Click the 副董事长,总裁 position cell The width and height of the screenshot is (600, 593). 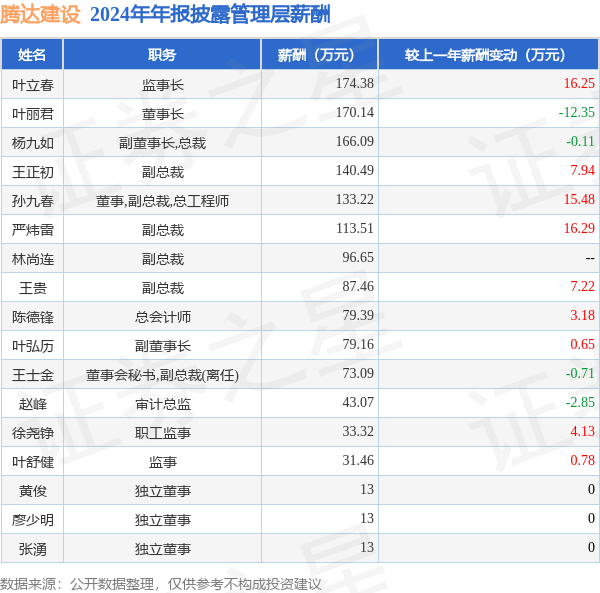click(x=163, y=143)
